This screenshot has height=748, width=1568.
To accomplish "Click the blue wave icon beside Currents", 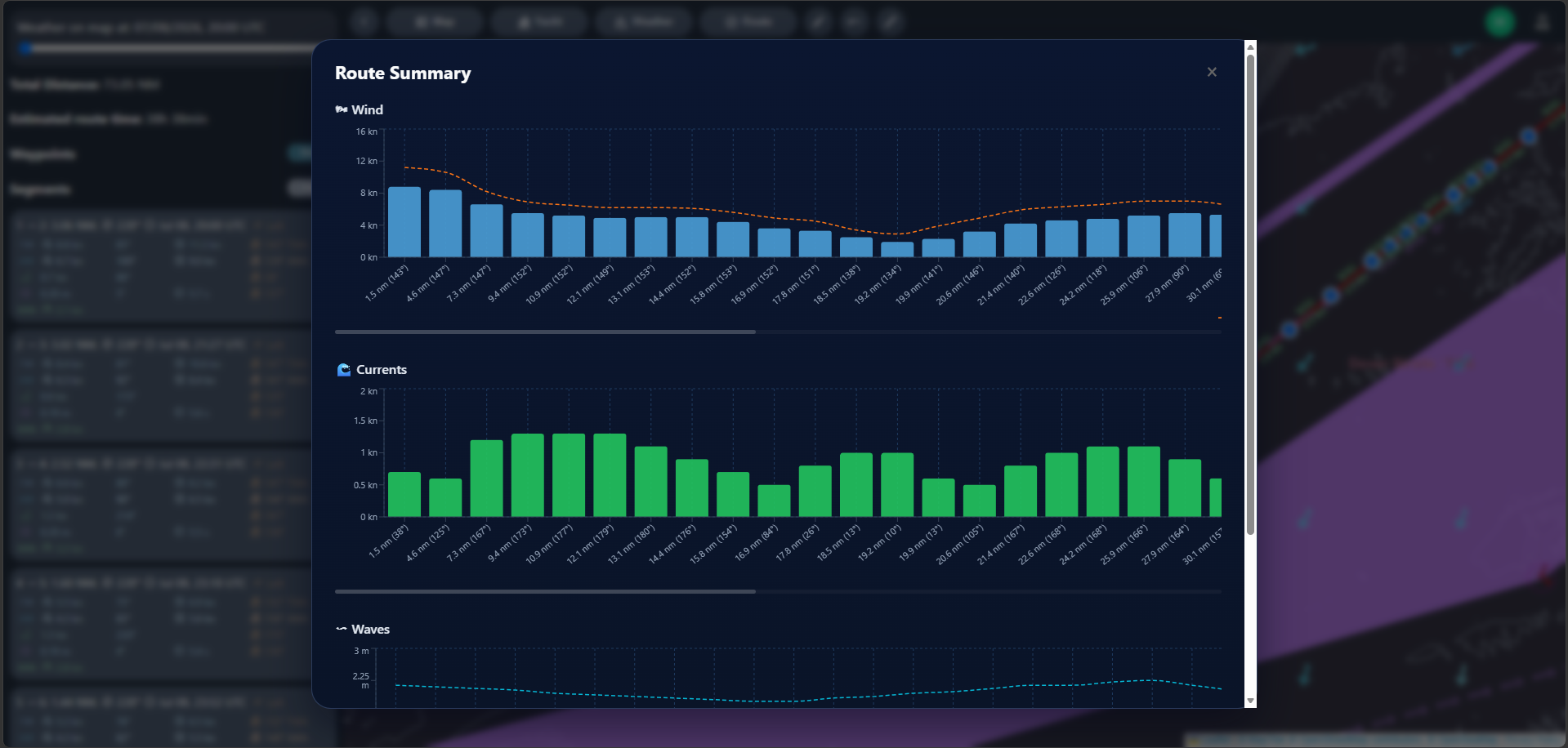I will click(344, 370).
